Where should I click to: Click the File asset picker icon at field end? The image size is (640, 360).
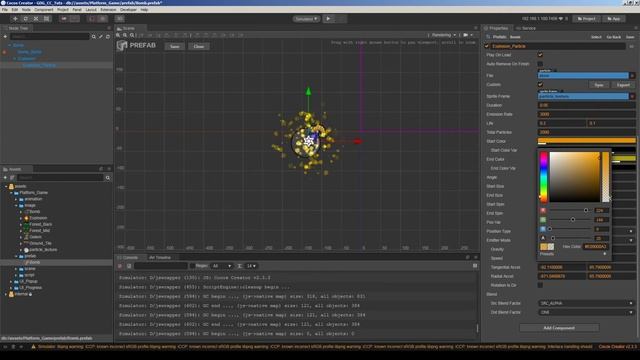pos(632,76)
